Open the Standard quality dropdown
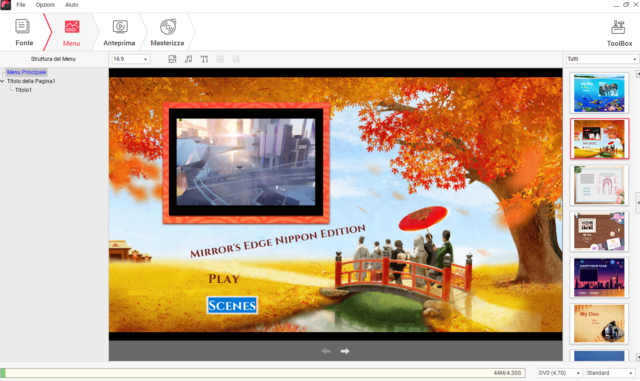 [610, 373]
